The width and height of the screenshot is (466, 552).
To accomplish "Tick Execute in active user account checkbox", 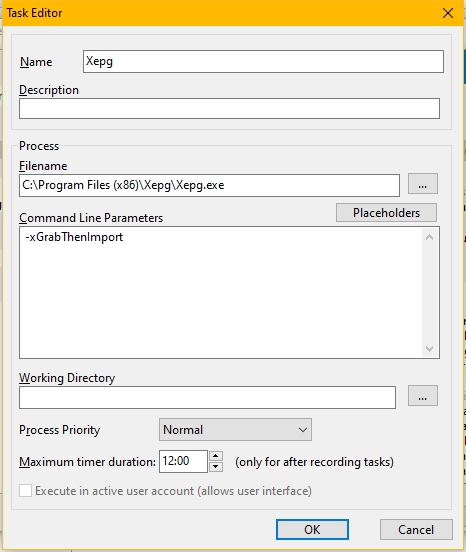I will click(x=25, y=490).
